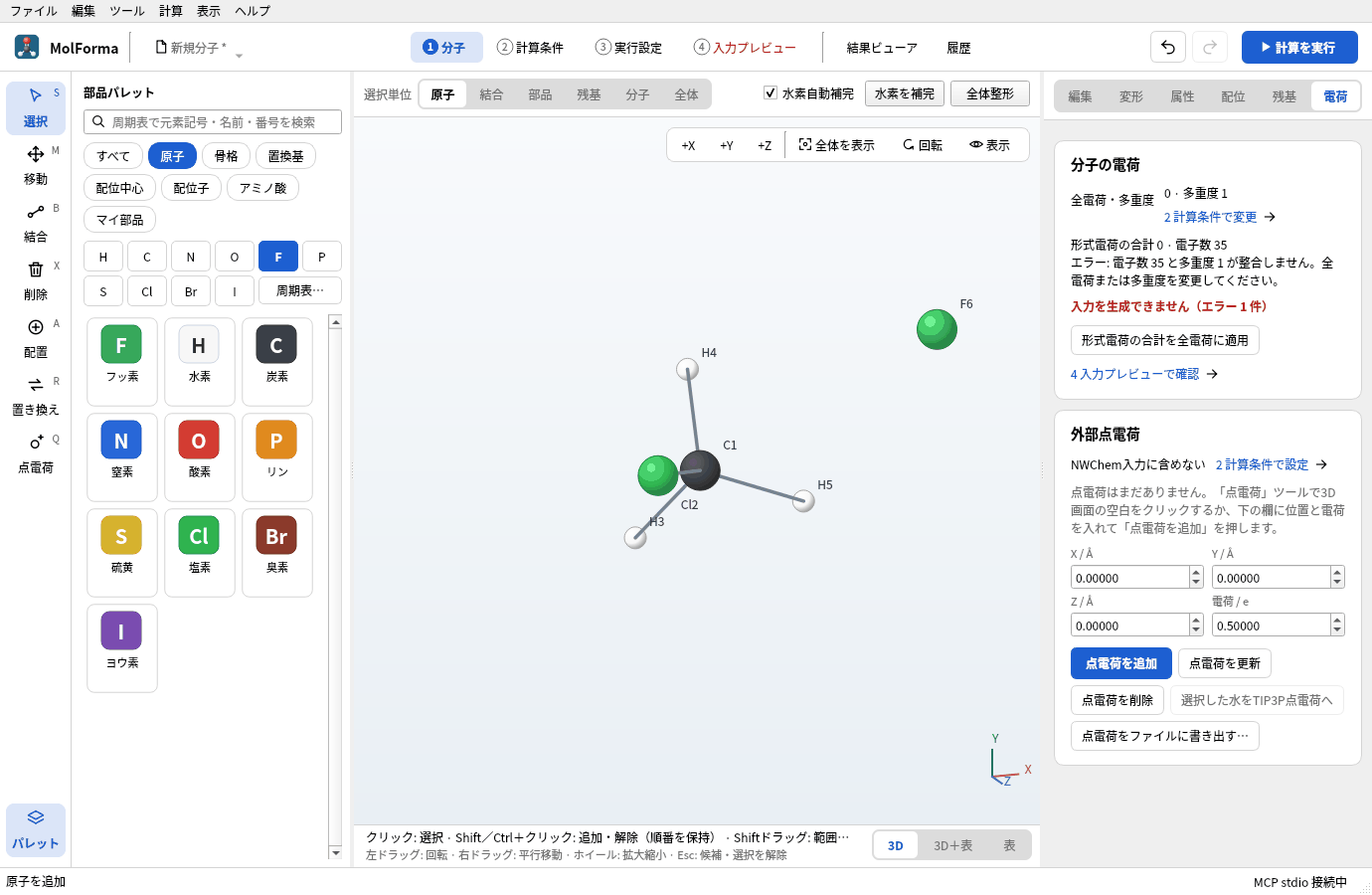Follow the 4 入力プレビューで確認 link
This screenshot has height=895, width=1372.
[1143, 374]
